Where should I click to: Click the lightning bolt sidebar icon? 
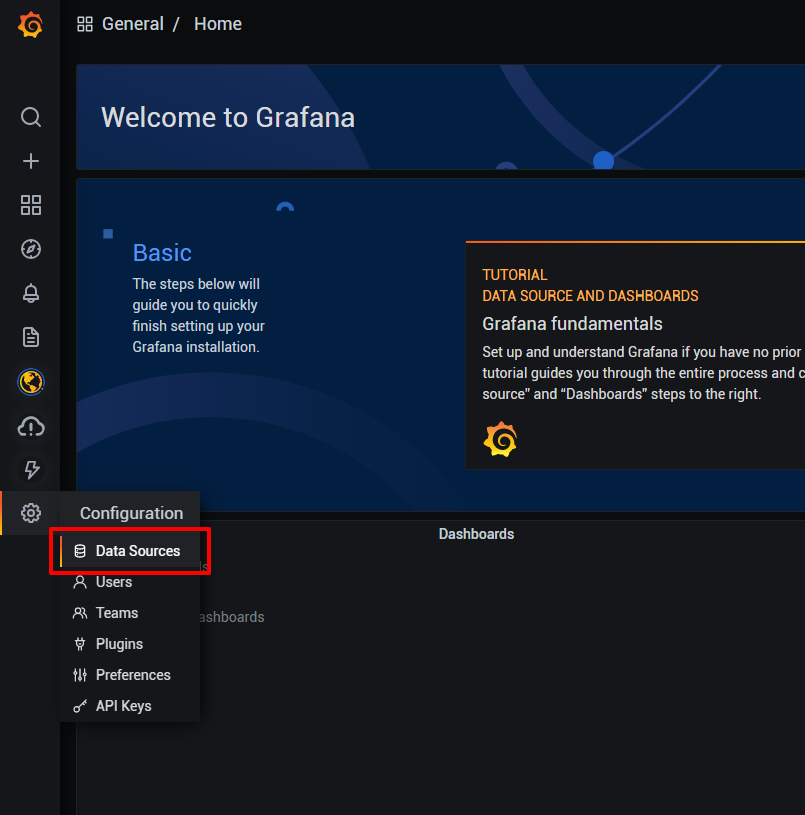coord(31,469)
